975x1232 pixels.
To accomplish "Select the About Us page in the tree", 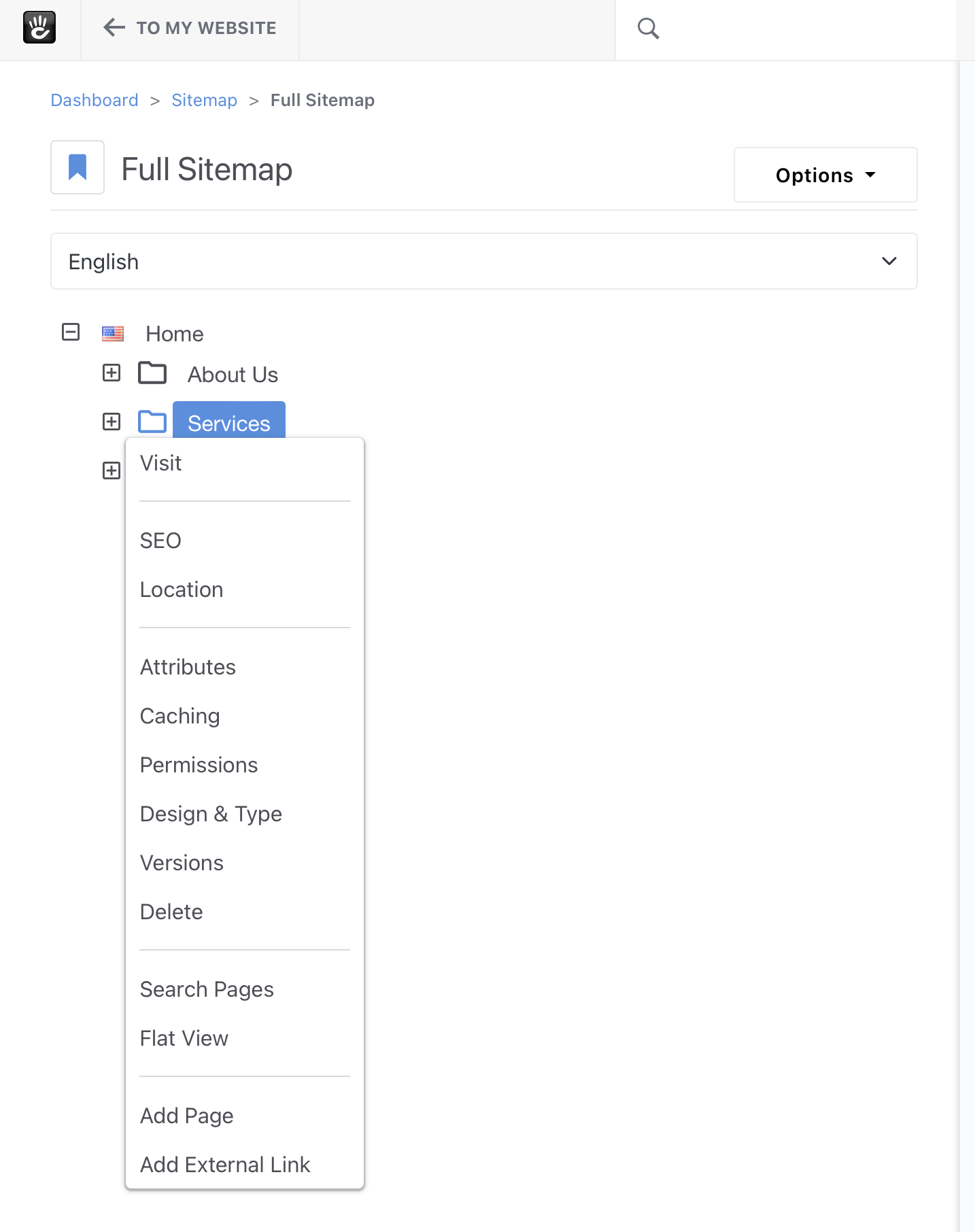I will click(x=233, y=375).
